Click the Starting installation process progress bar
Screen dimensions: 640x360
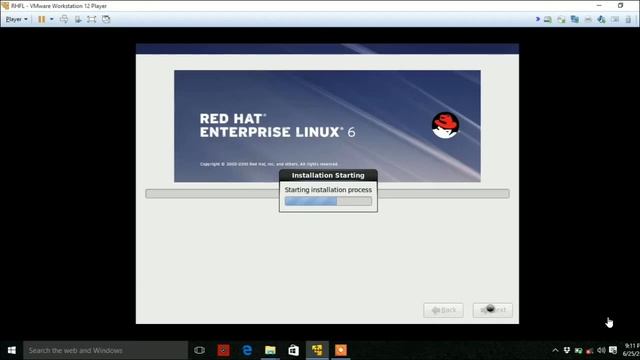pyautogui.click(x=328, y=201)
